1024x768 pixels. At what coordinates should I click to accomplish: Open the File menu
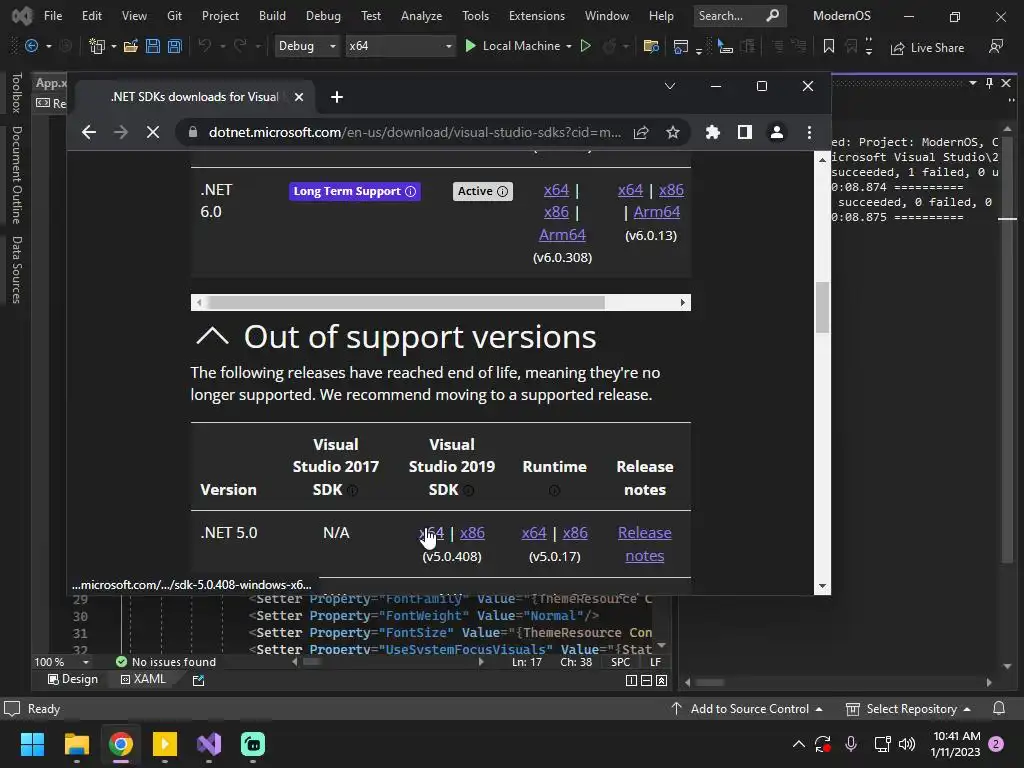click(53, 16)
